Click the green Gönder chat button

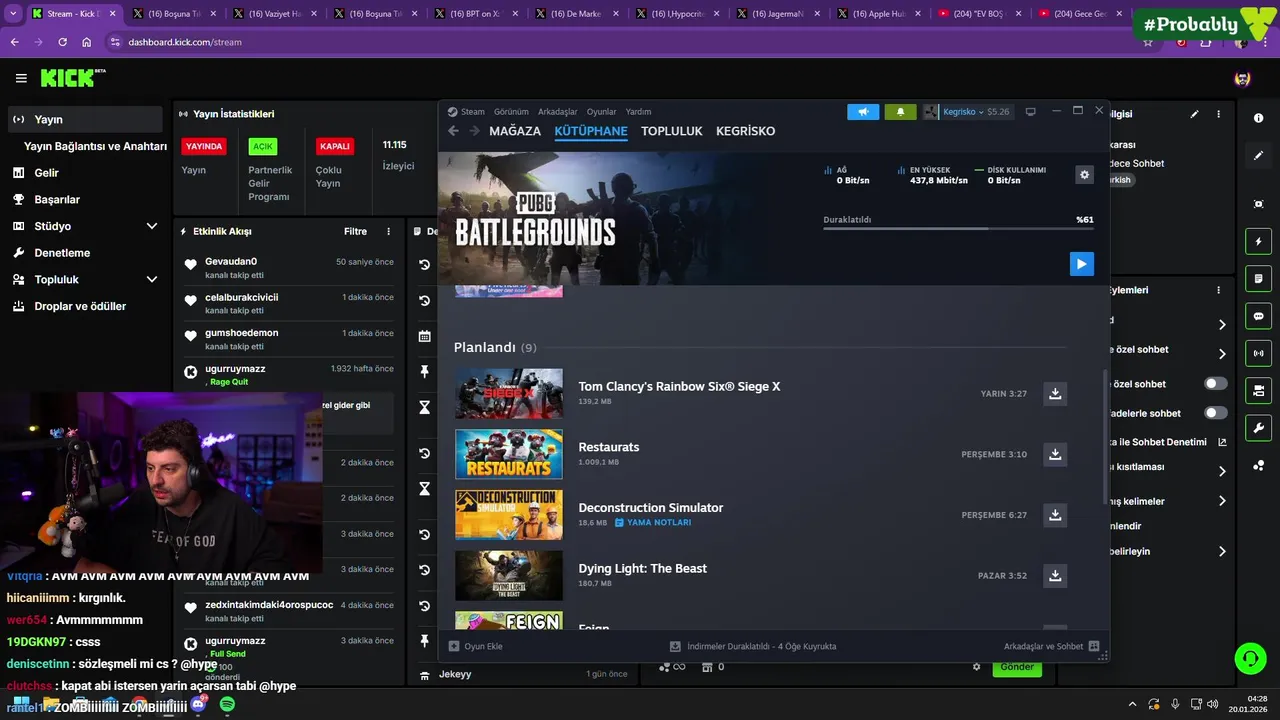pyautogui.click(x=1017, y=667)
